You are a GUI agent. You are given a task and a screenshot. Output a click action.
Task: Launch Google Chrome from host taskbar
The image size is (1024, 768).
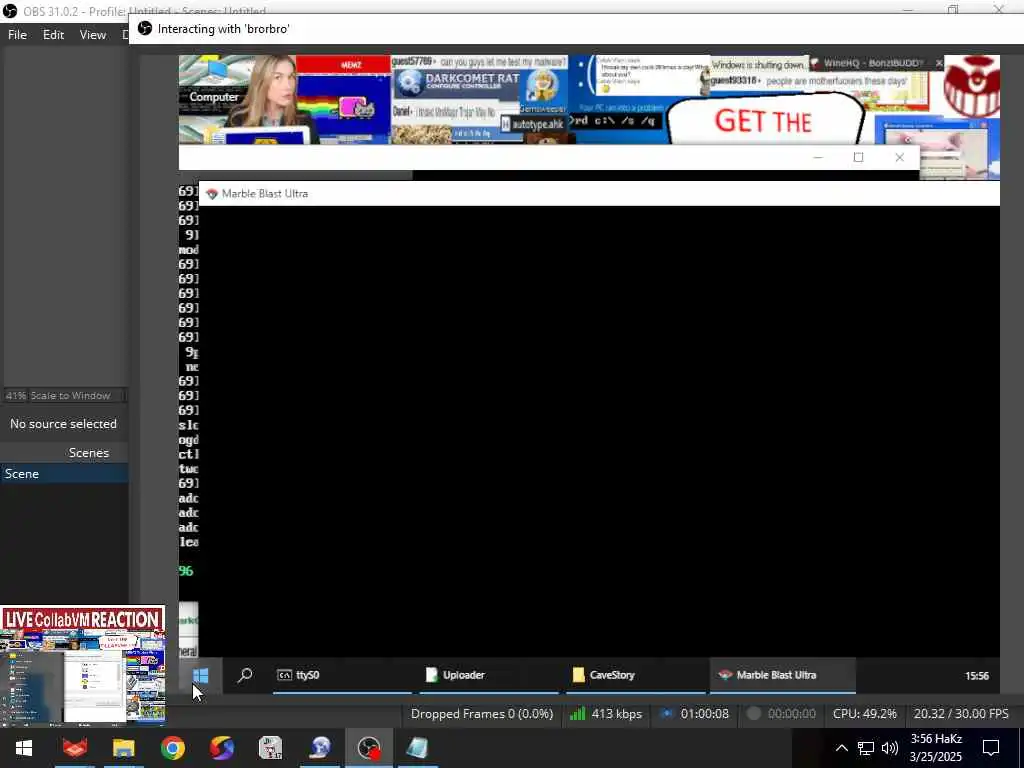173,748
